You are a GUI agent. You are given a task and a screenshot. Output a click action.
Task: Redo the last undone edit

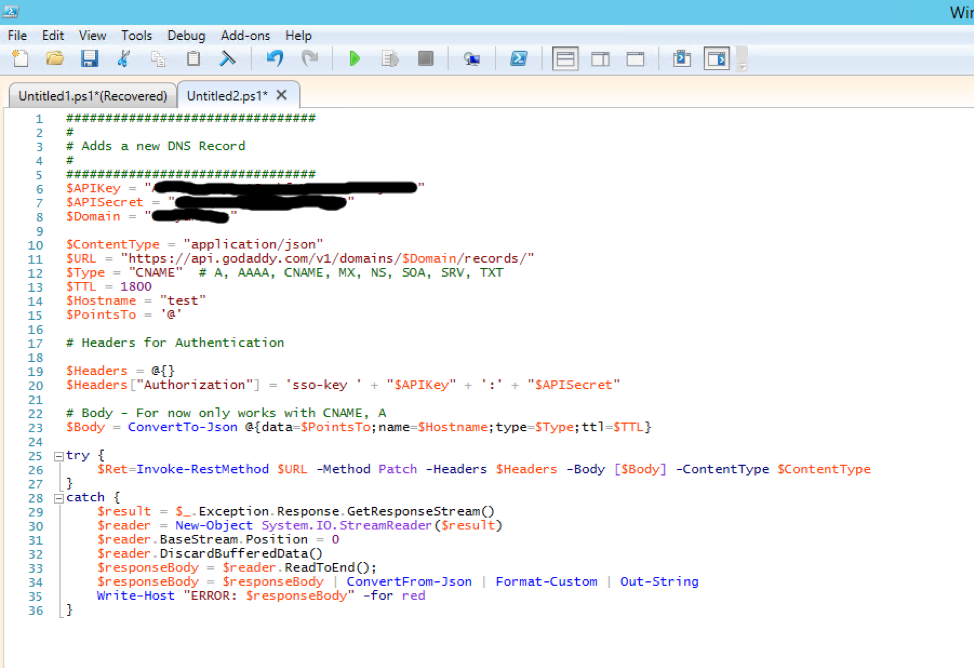pos(309,59)
